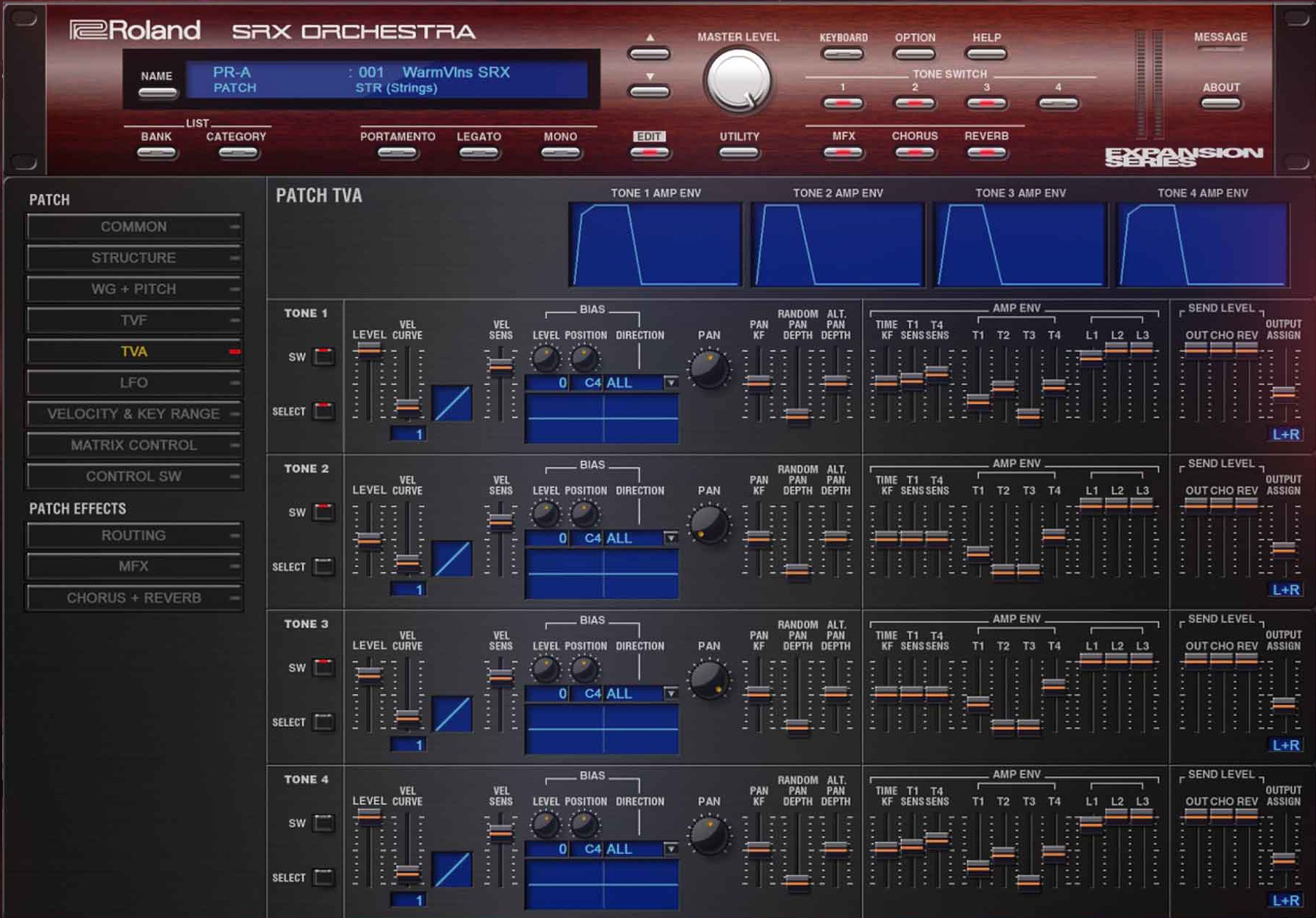Click the Tone 1 Bias Level knob
Viewport: 1316px width, 918px height.
coord(545,358)
